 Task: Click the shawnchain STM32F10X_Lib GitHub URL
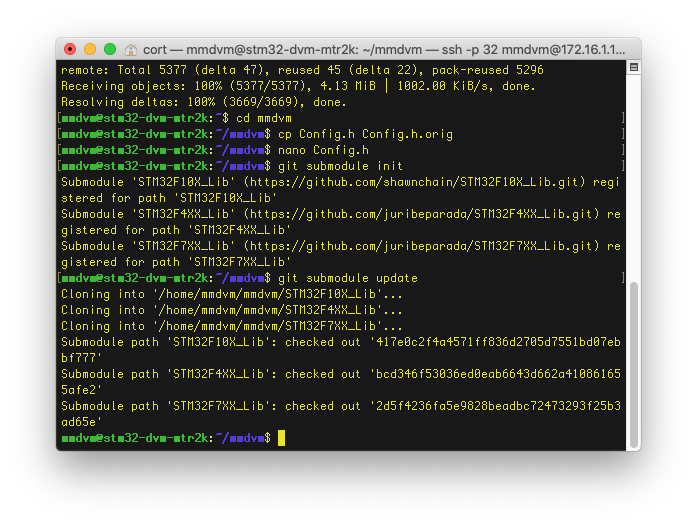pos(414,182)
